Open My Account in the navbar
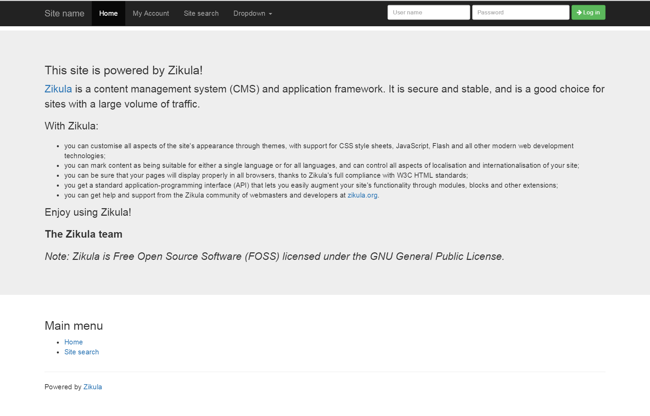Image resolution: width=650 pixels, height=416 pixels. coord(151,13)
